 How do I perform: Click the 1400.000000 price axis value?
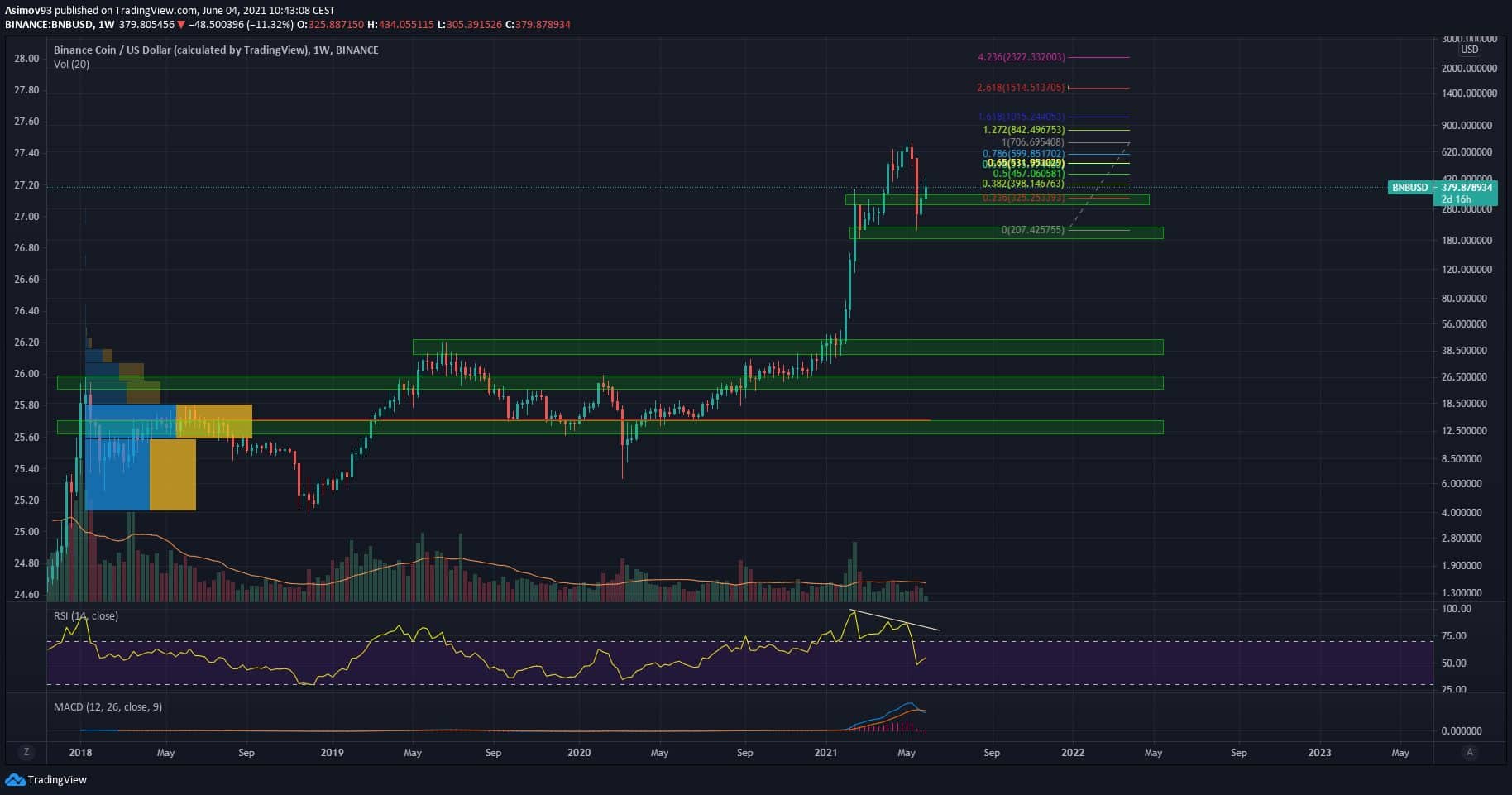pyautogui.click(x=1469, y=94)
